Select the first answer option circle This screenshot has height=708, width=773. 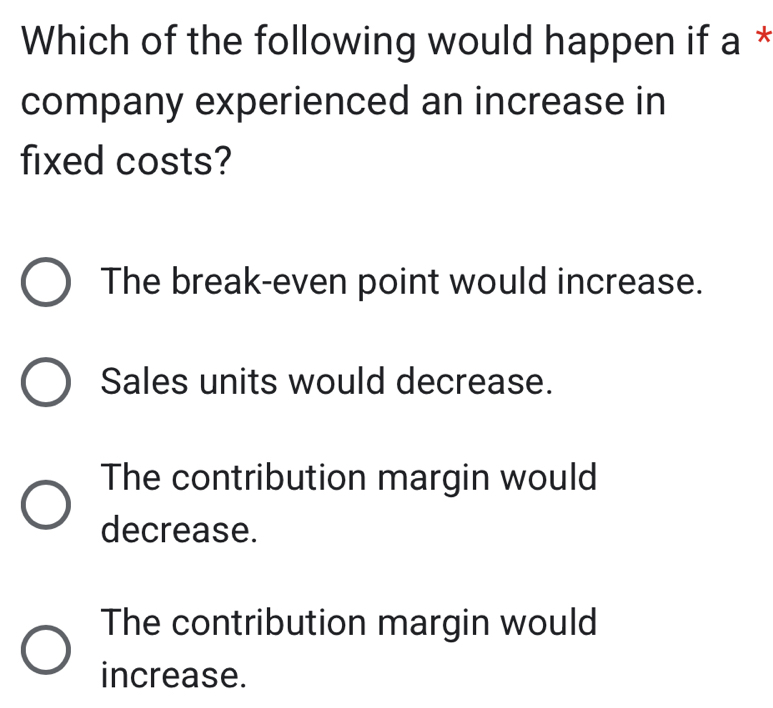(45, 283)
